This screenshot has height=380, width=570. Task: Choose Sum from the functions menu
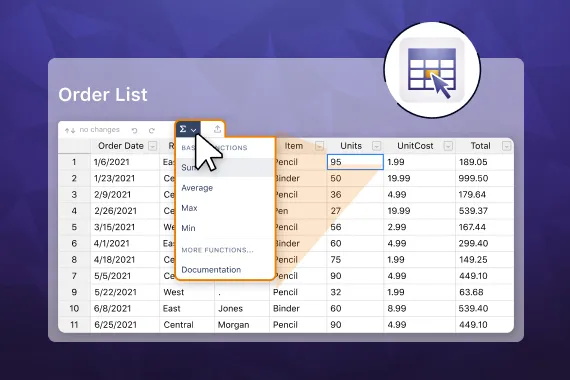225,168
